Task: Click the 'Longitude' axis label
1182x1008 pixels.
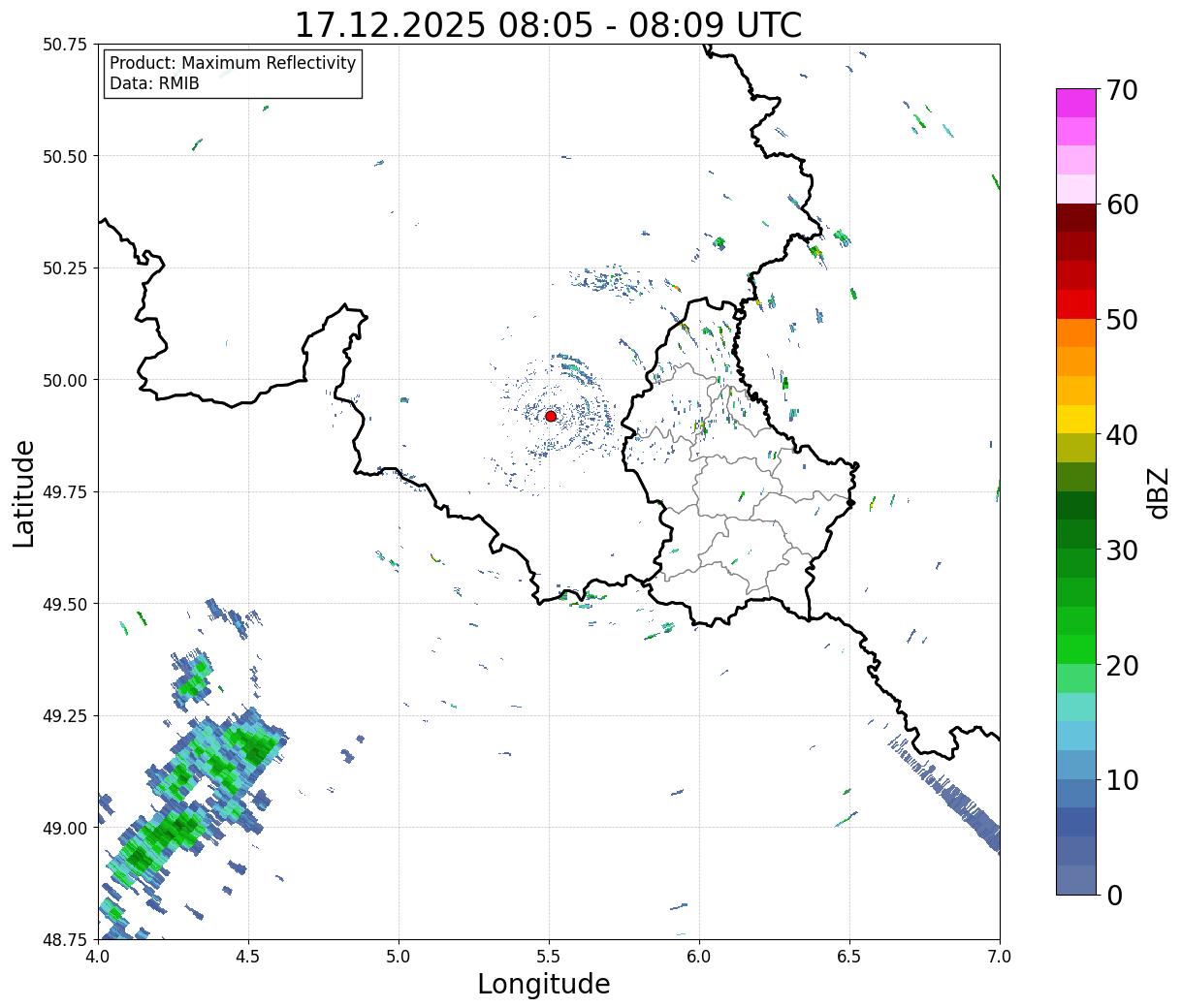Action: tap(544, 984)
